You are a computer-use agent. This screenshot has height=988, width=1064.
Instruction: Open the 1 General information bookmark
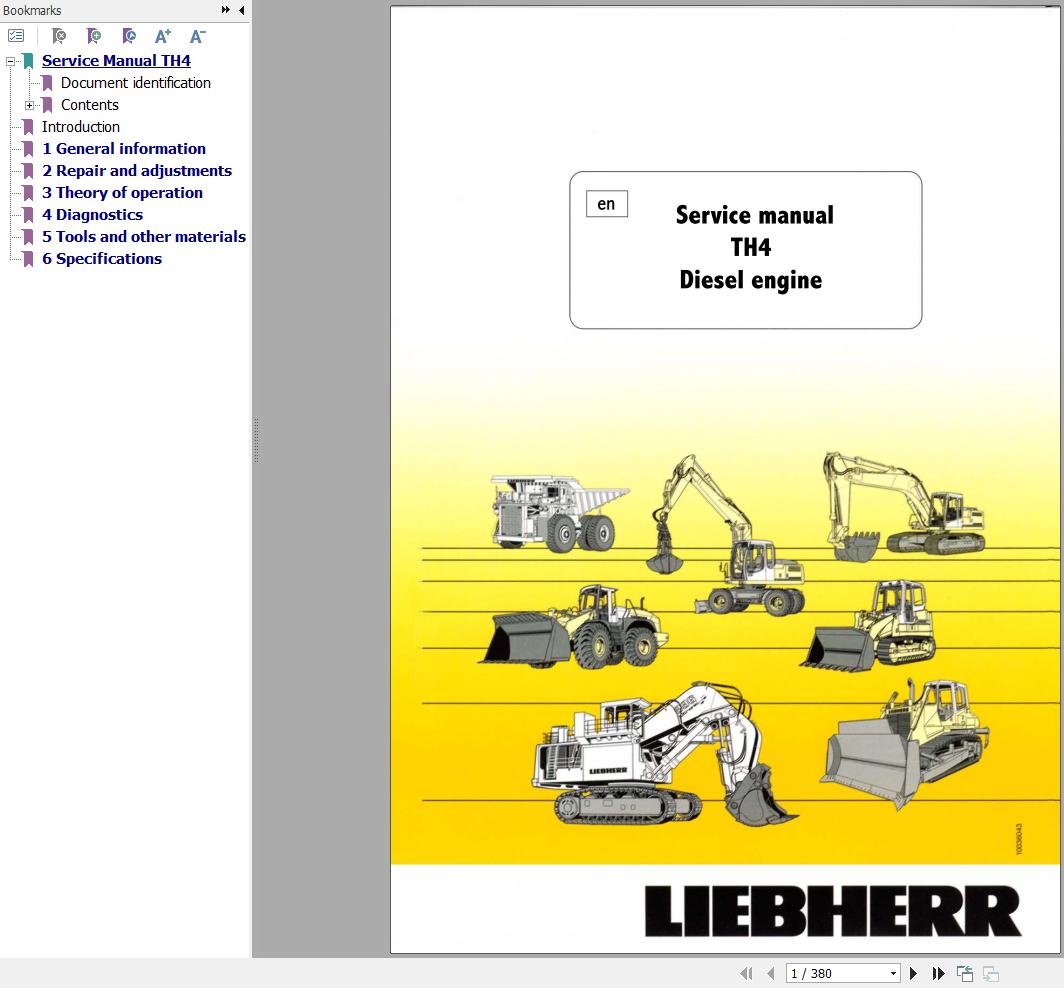tap(124, 149)
